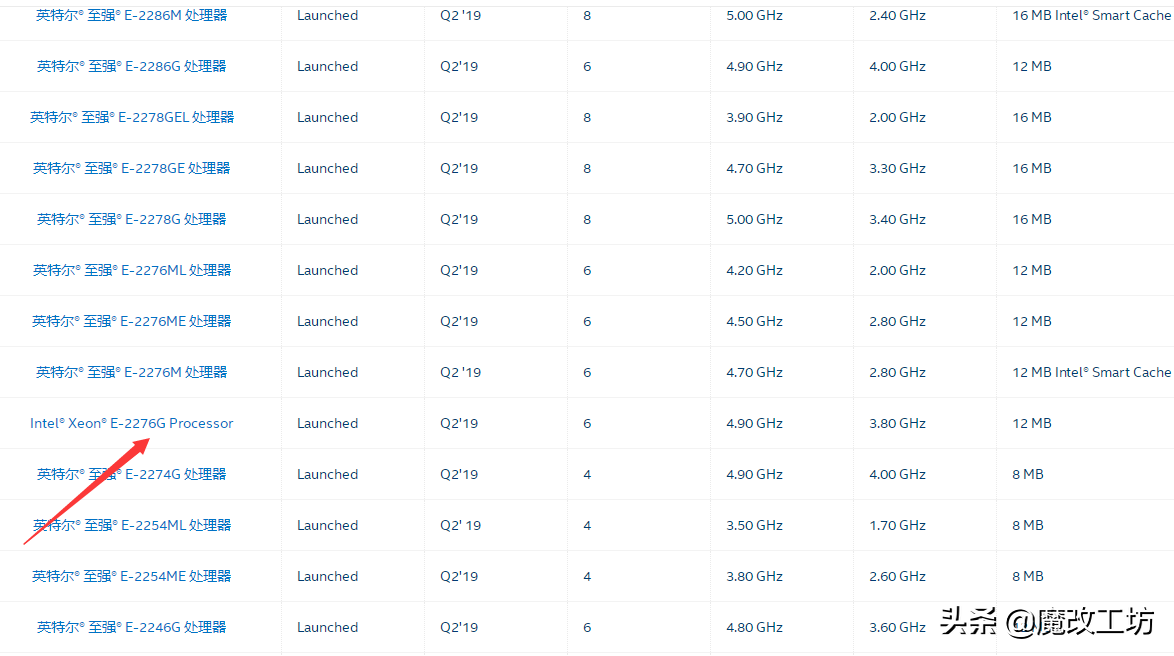Click the 至强 E-2286G 处理器 link
1174x656 pixels.
[132, 66]
